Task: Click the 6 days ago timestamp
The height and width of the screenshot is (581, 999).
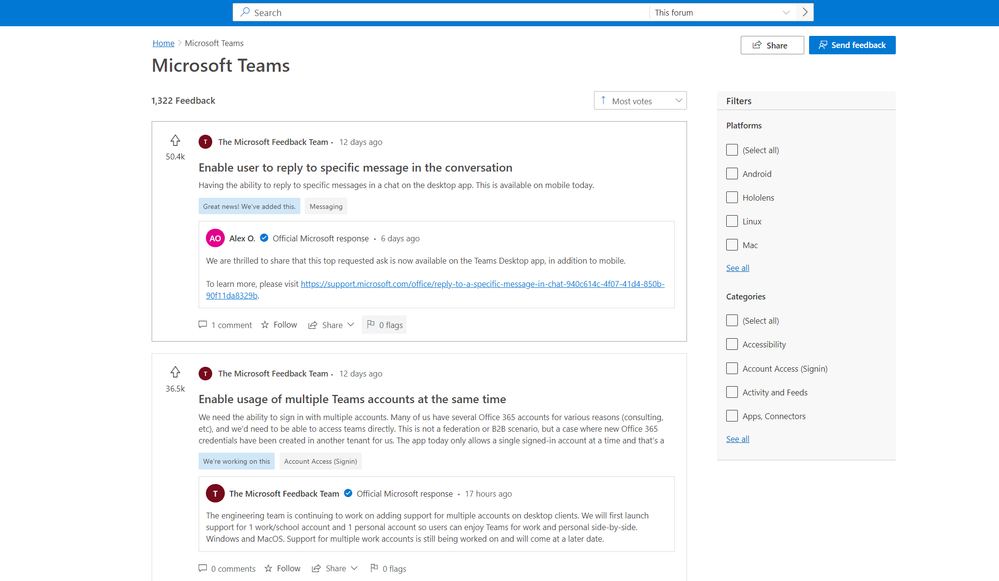Action: [x=400, y=238]
